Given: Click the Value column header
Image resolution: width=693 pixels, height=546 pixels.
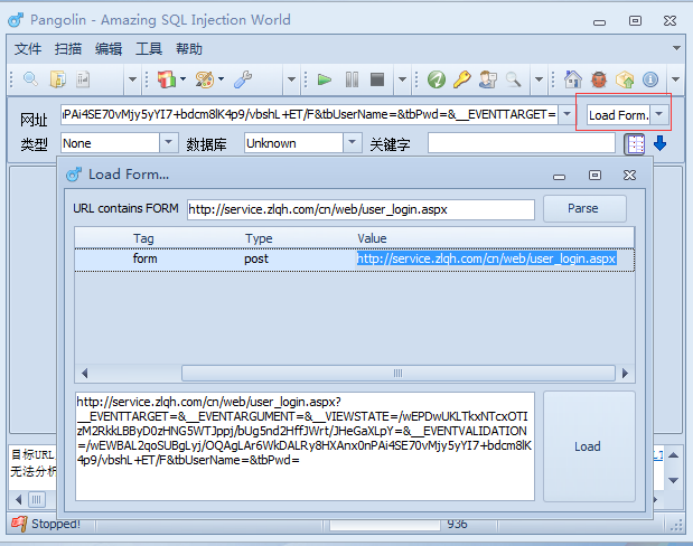Looking at the screenshot, I should pos(372,238).
